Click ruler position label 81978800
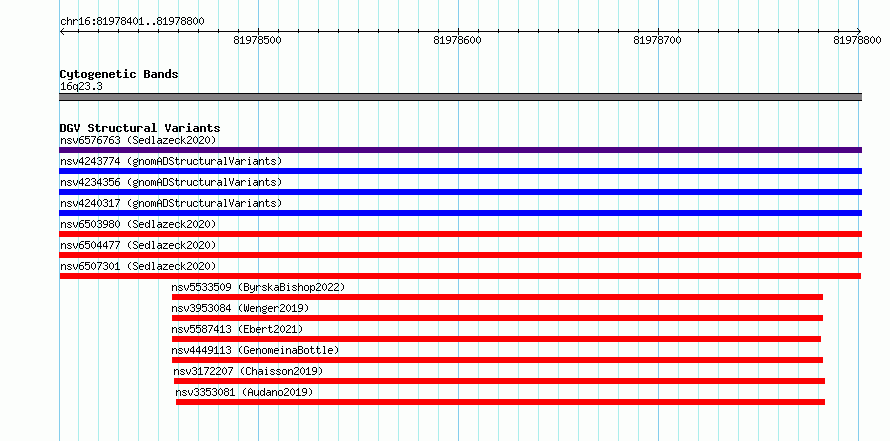 [x=857, y=40]
